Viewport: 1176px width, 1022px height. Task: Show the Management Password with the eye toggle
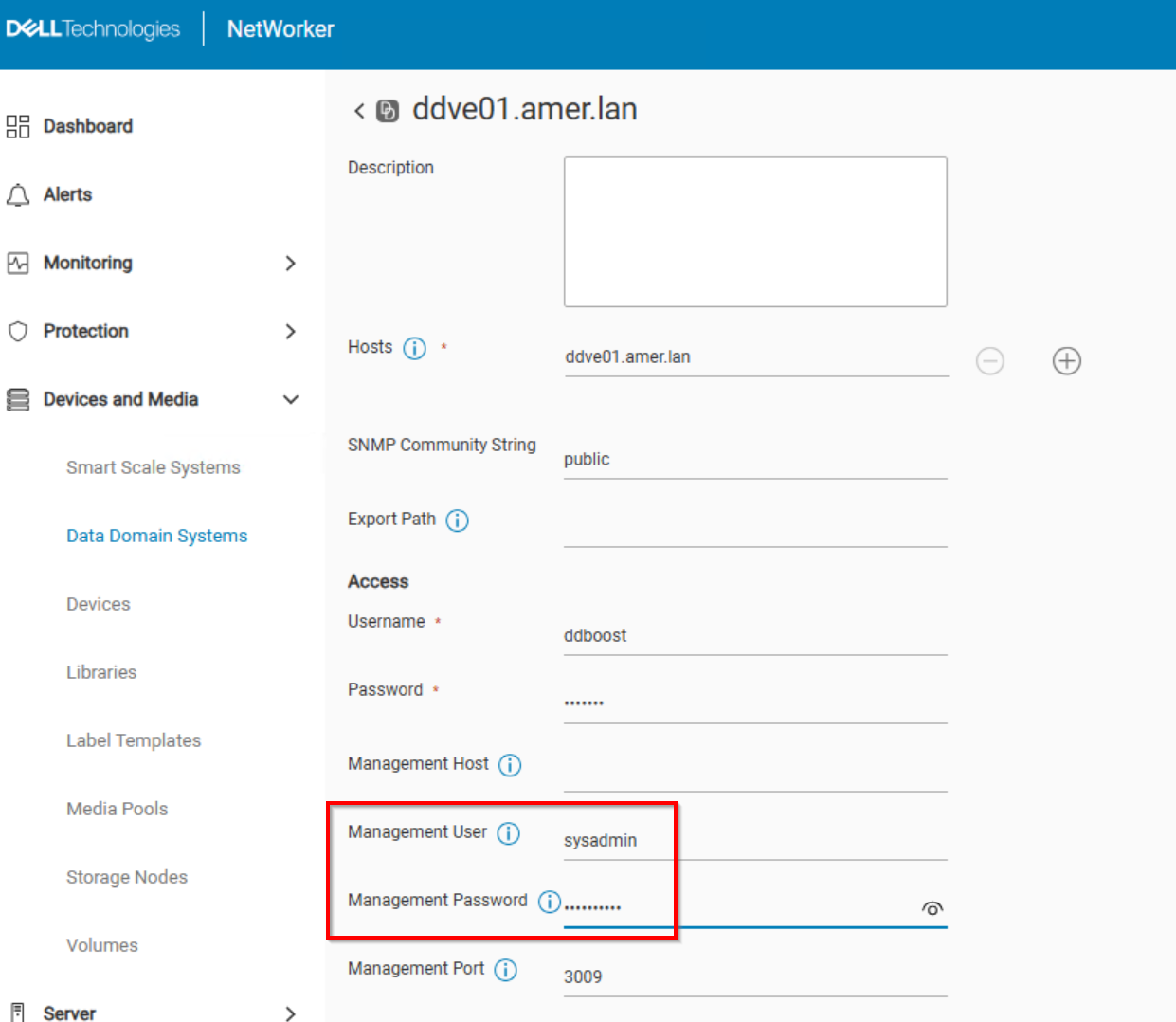point(932,908)
